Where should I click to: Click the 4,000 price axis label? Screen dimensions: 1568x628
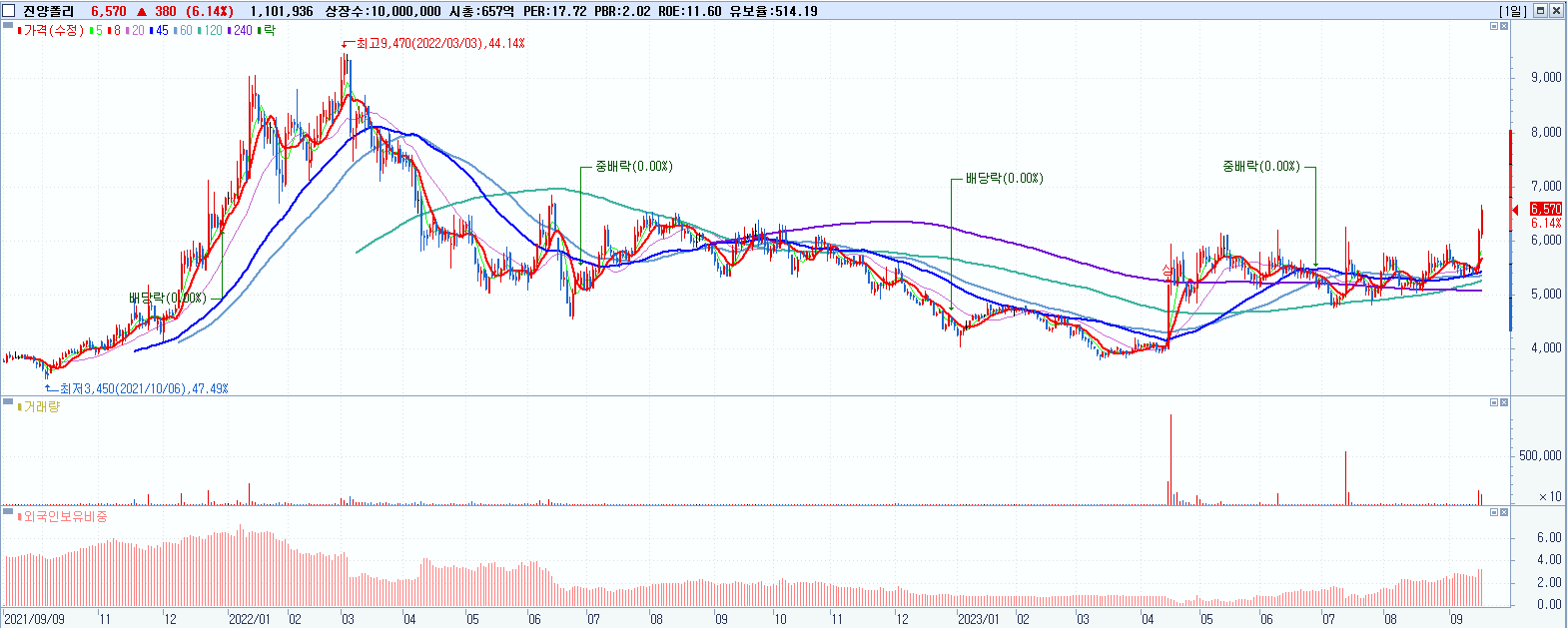click(x=1547, y=348)
